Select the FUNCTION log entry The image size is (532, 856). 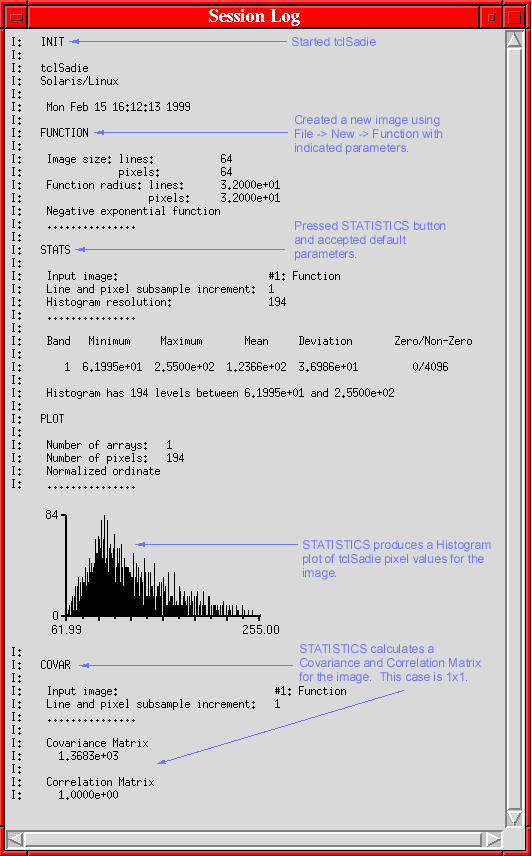(x=64, y=133)
